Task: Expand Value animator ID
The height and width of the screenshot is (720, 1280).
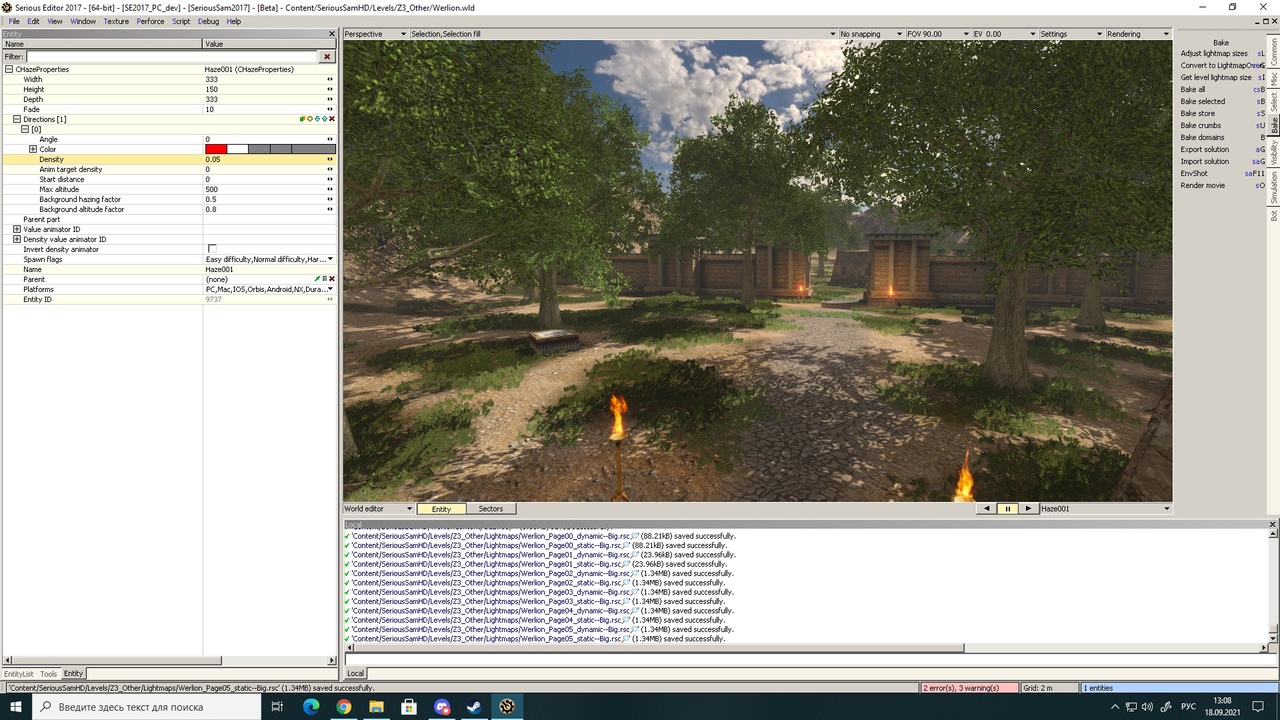Action: coord(17,229)
